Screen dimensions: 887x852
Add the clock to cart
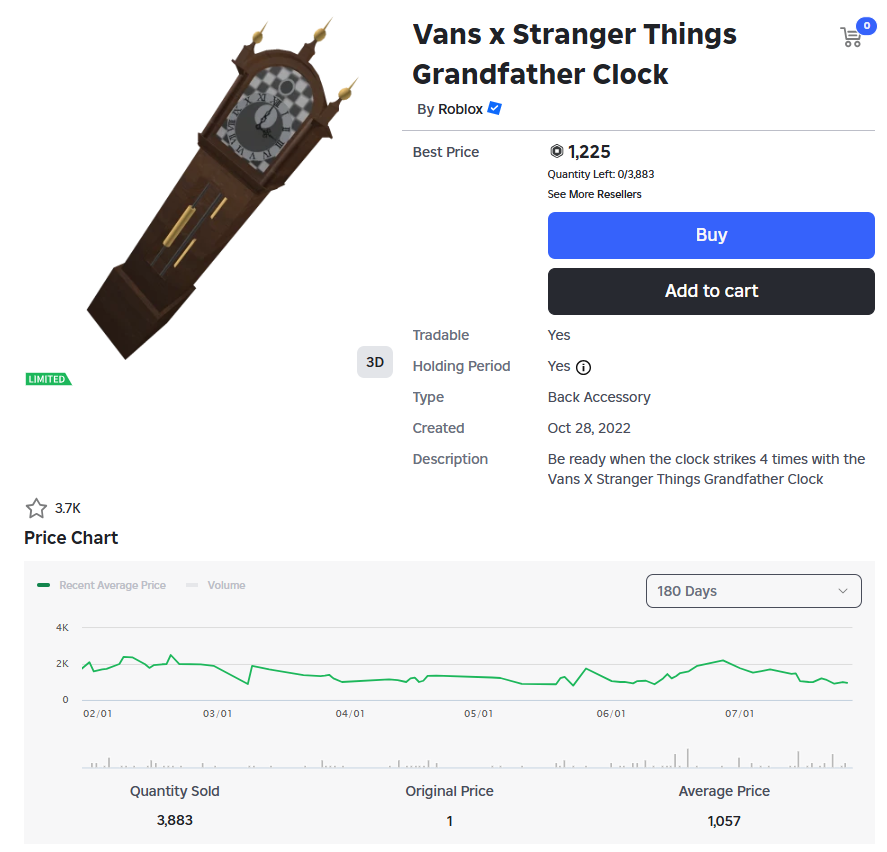coord(711,291)
